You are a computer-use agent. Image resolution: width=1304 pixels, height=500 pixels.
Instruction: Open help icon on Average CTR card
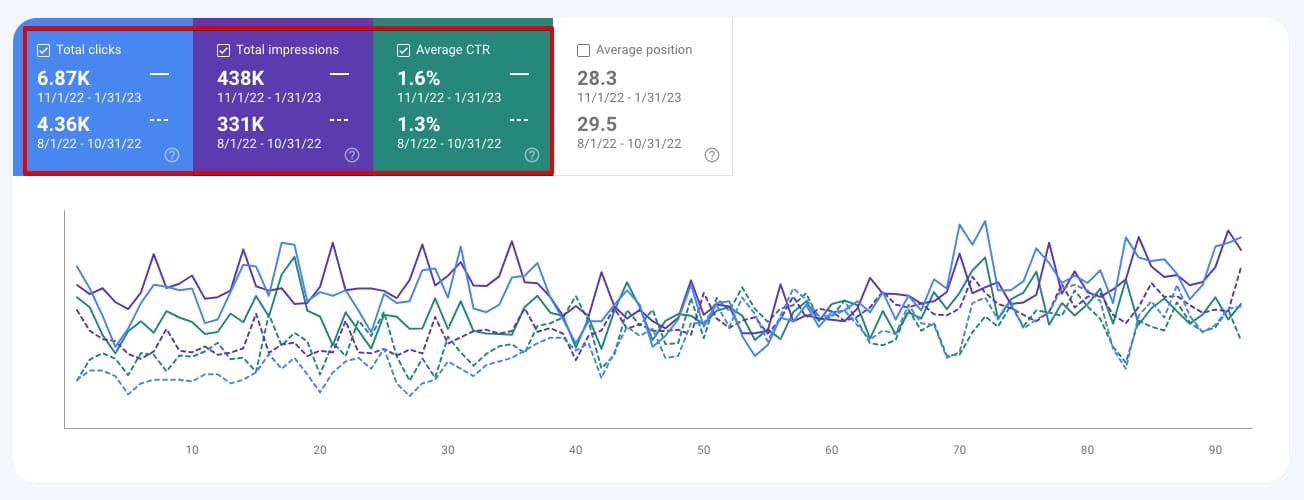point(532,155)
